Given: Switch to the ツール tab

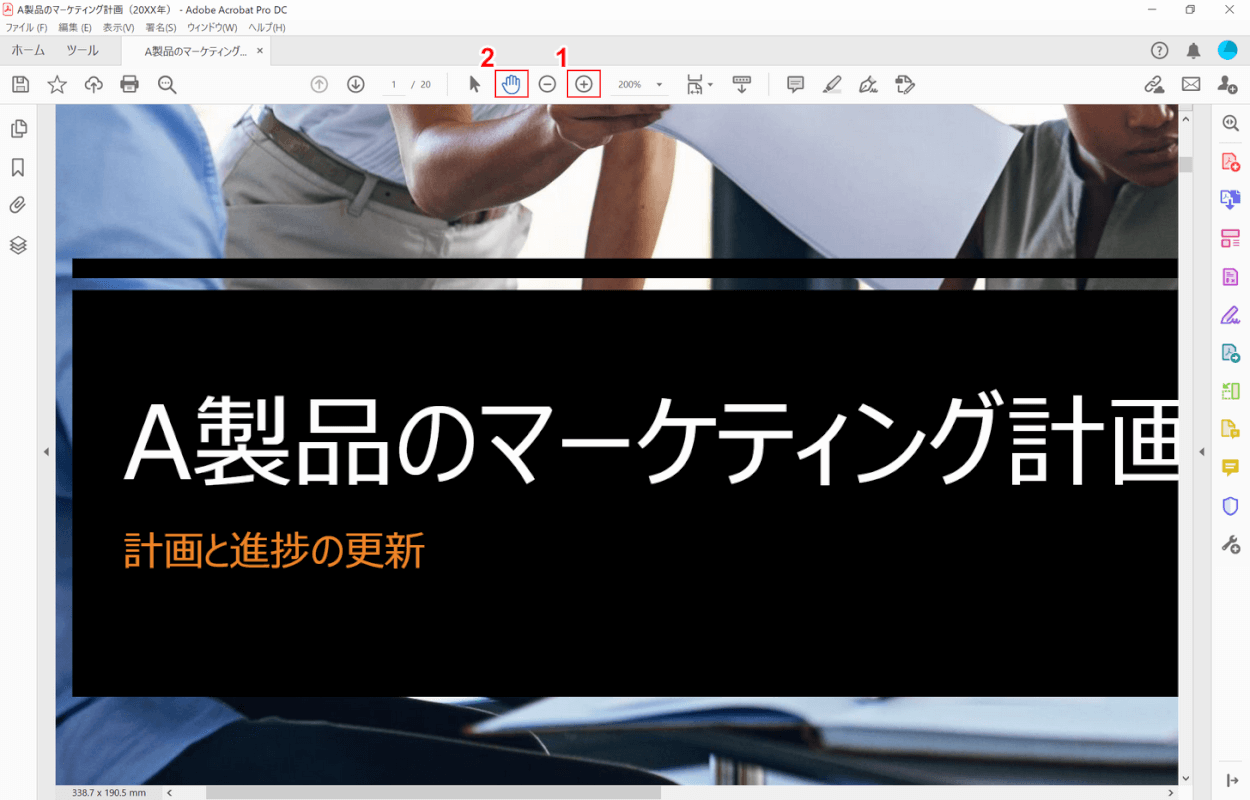Looking at the screenshot, I should click(x=82, y=50).
